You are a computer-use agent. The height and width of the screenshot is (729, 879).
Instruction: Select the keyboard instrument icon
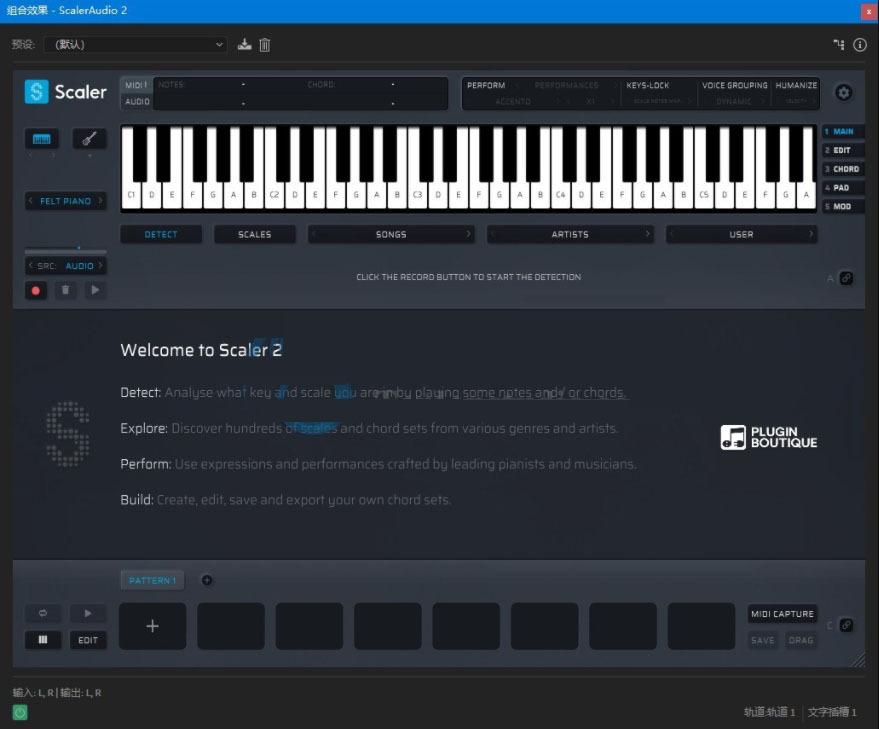tap(42, 138)
